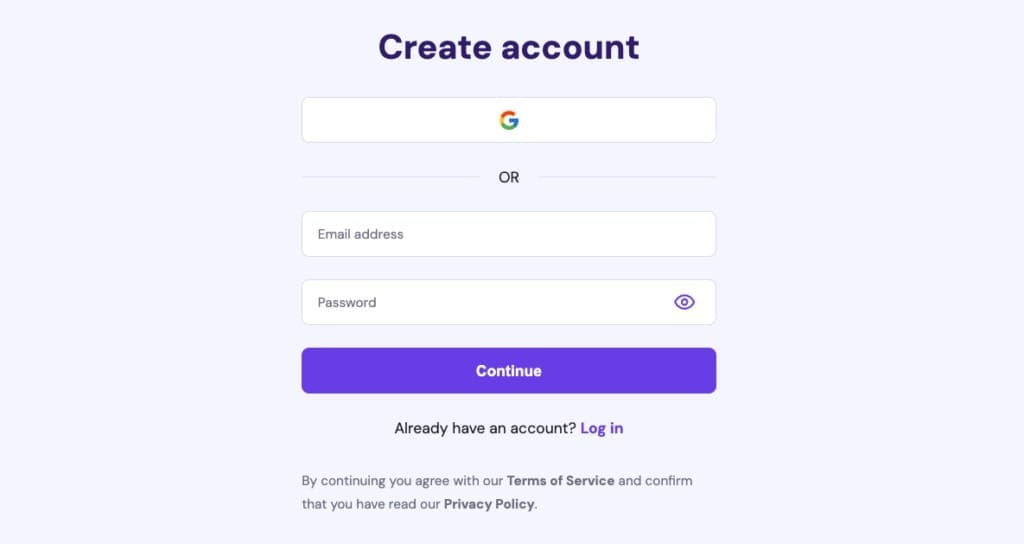
Task: Open the Privacy Policy link
Action: 489,504
